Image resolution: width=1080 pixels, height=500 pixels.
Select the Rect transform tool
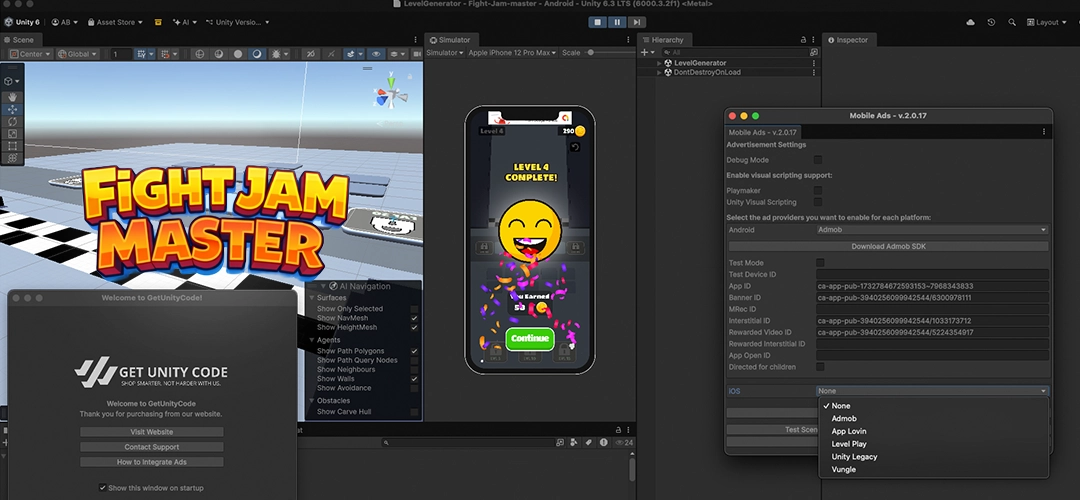pyautogui.click(x=12, y=145)
